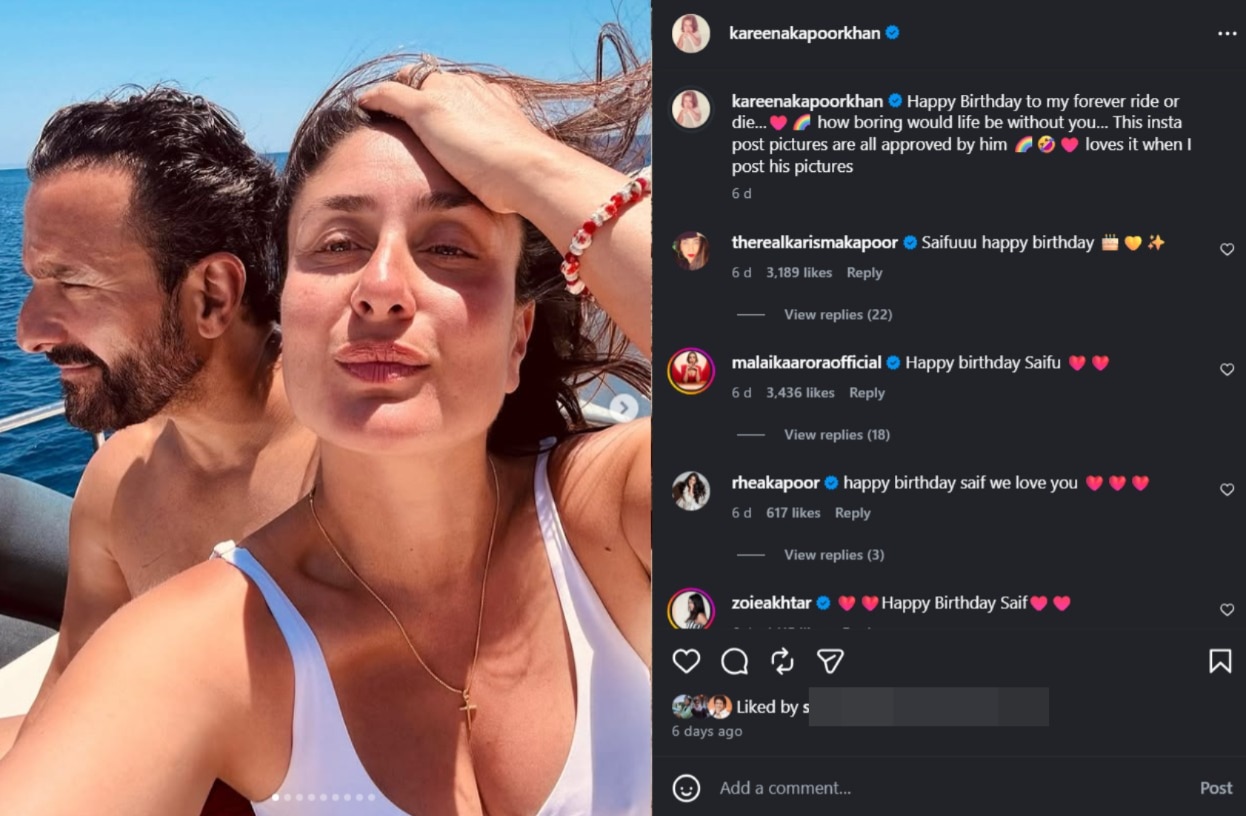Select carousel pagination dots
The height and width of the screenshot is (816, 1246).
click(324, 797)
